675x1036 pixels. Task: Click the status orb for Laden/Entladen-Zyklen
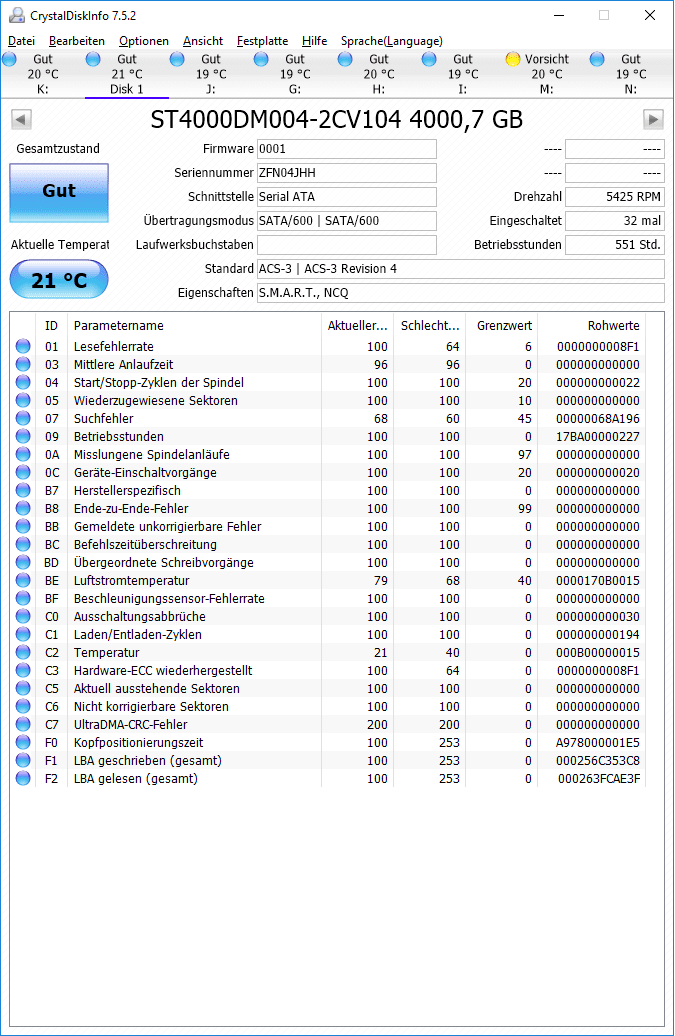click(23, 634)
